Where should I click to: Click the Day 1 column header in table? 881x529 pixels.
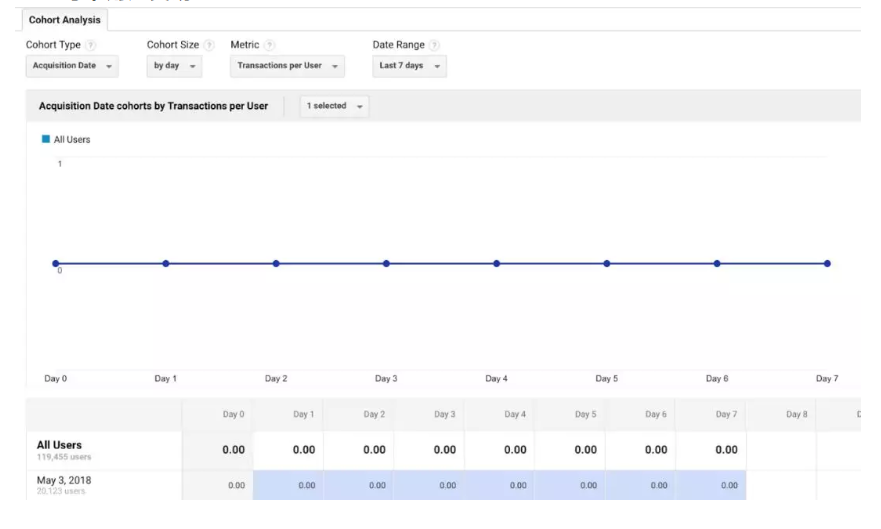coord(303,414)
